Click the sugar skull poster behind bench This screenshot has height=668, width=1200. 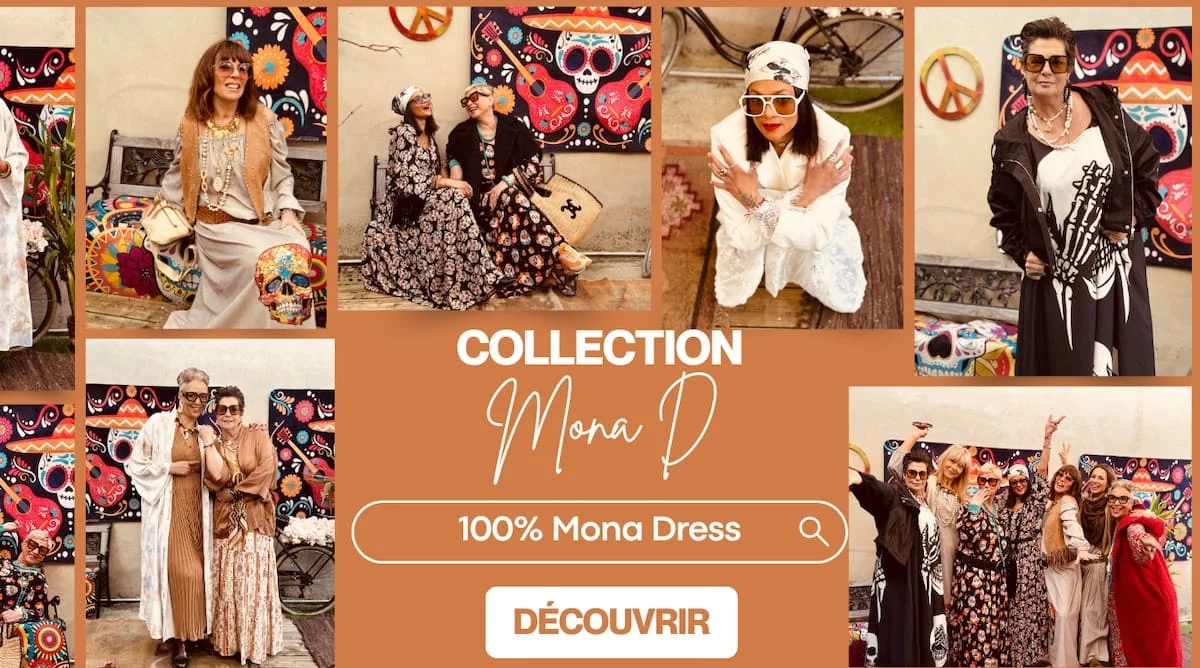(560, 79)
